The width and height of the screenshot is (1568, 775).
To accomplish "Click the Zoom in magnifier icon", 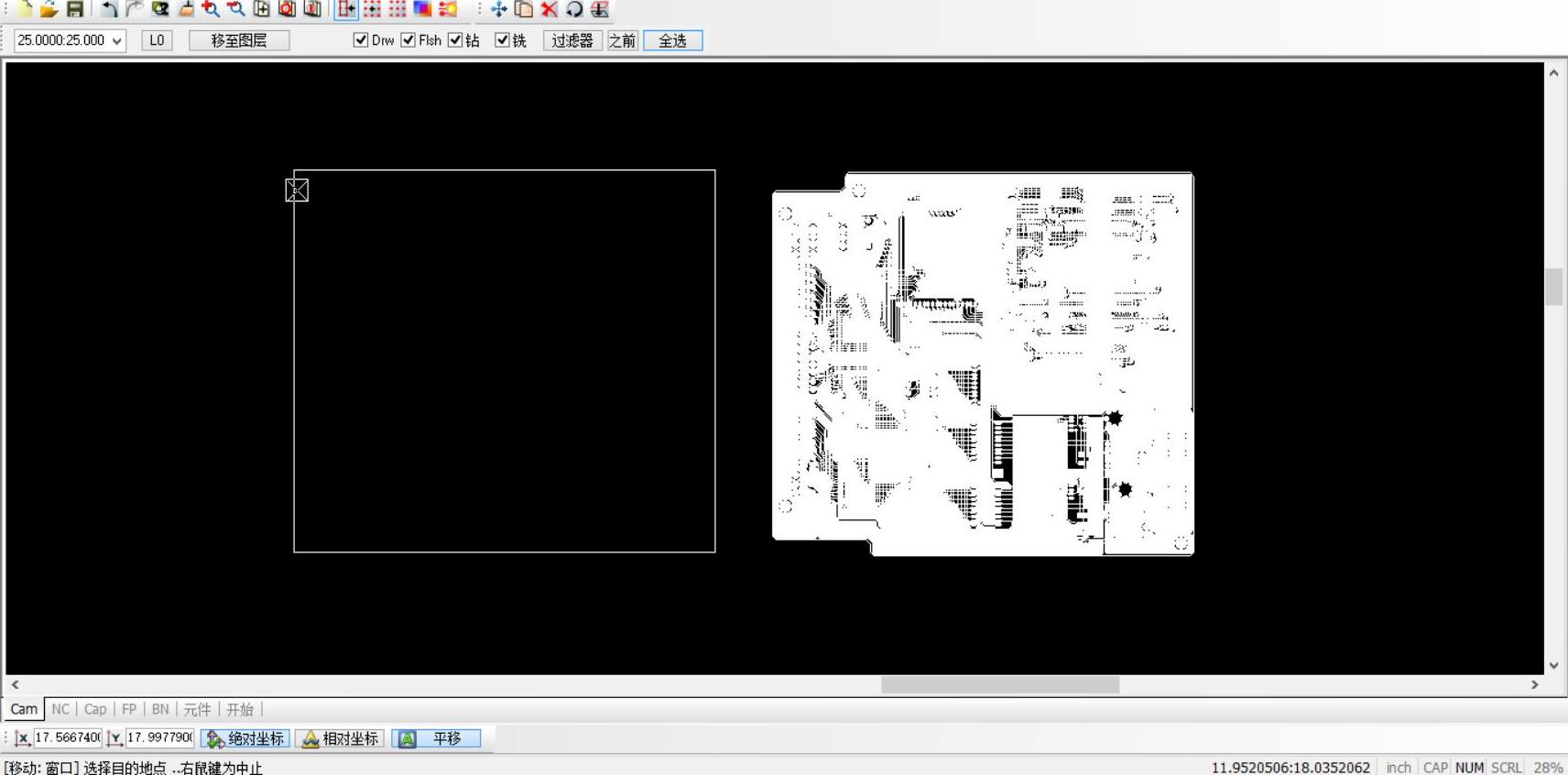I will (x=211, y=9).
